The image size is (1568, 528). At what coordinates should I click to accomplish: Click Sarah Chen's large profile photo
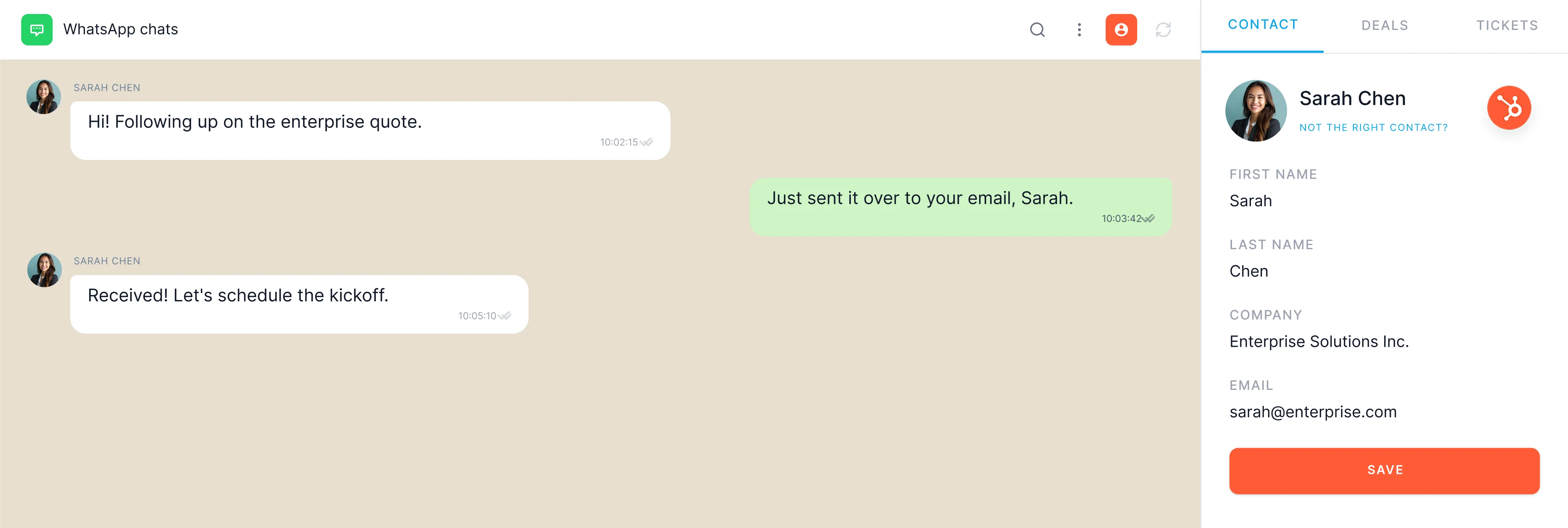tap(1256, 111)
